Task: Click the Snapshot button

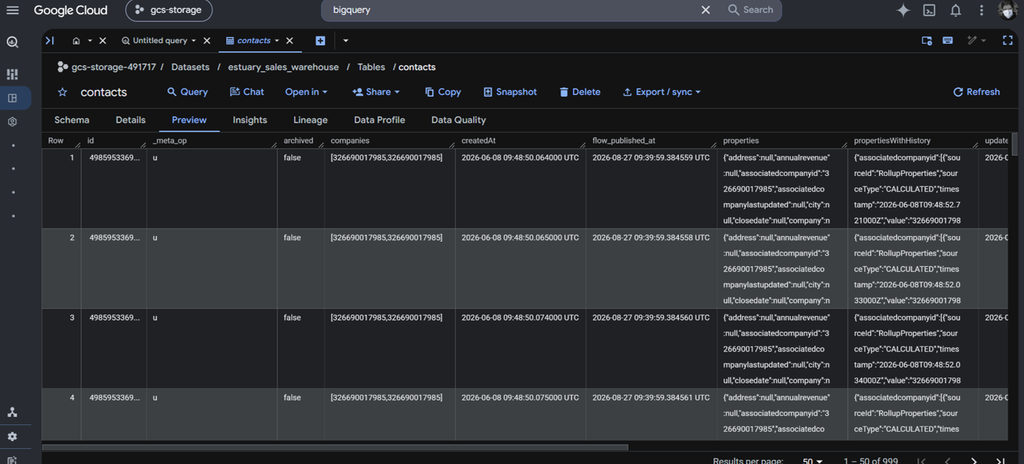Action: point(510,92)
